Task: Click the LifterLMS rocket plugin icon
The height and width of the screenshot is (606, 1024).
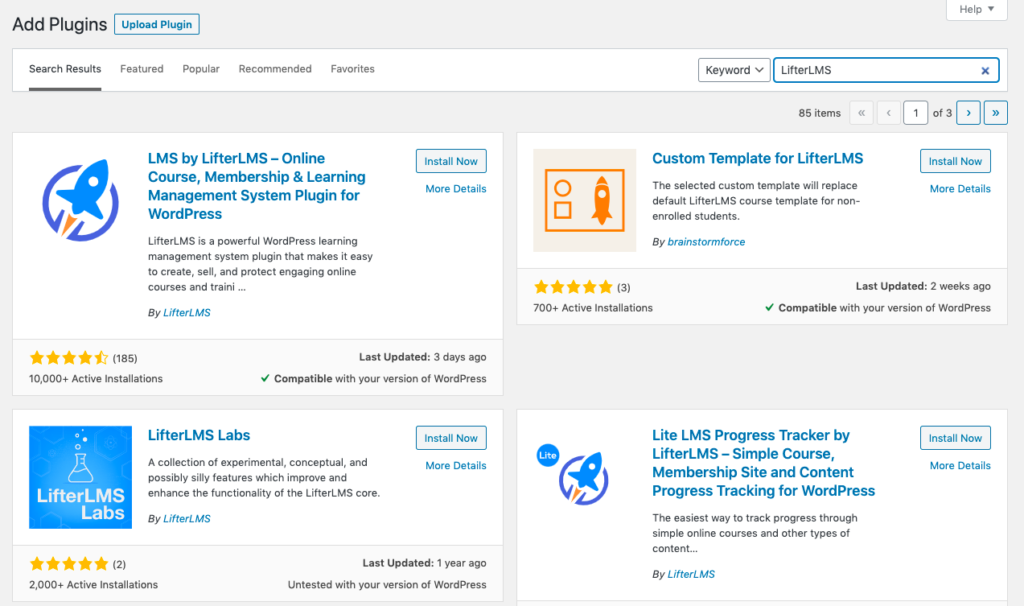Action: point(80,200)
